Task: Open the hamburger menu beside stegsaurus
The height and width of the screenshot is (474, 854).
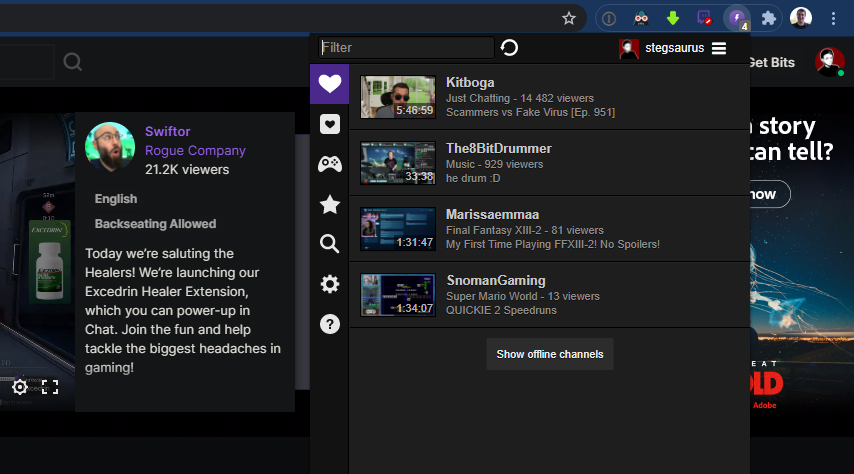Action: [x=719, y=48]
